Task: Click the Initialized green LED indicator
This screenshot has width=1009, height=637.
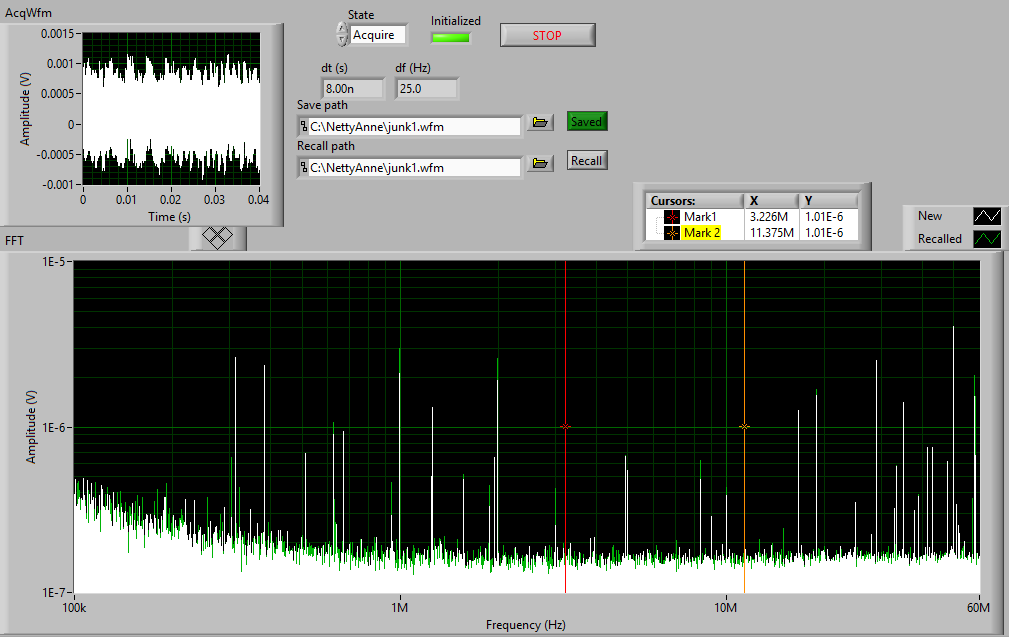Action: coord(450,38)
